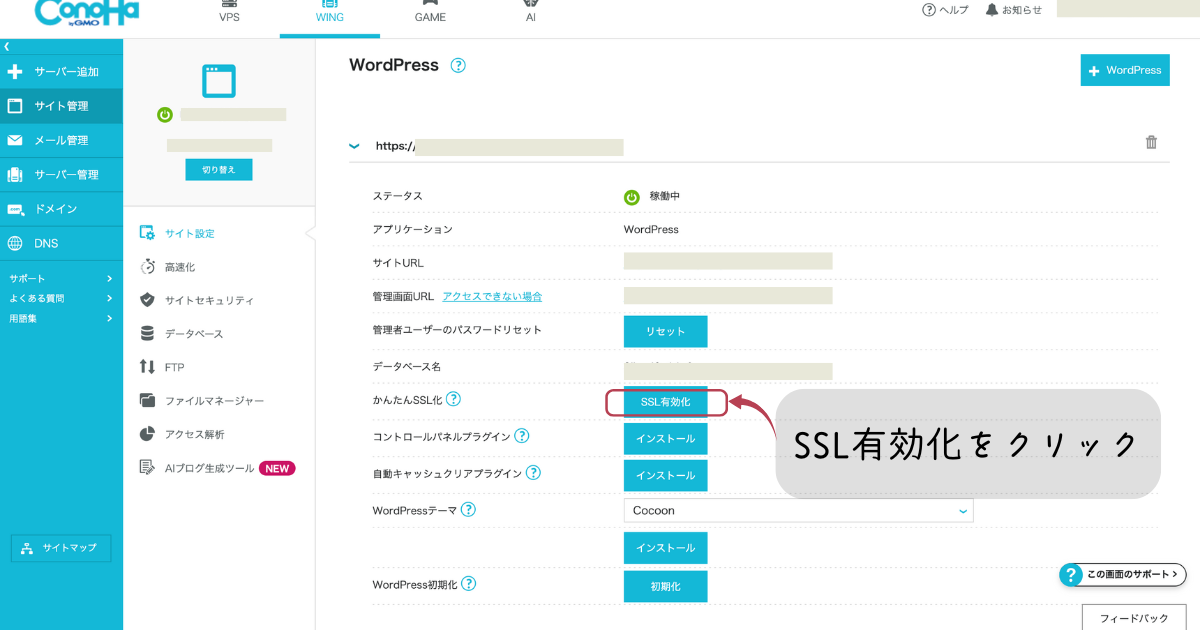Click help icon beside 自動キャッシュクリアプラグイン
Image resolution: width=1200 pixels, height=630 pixels.
point(533,473)
